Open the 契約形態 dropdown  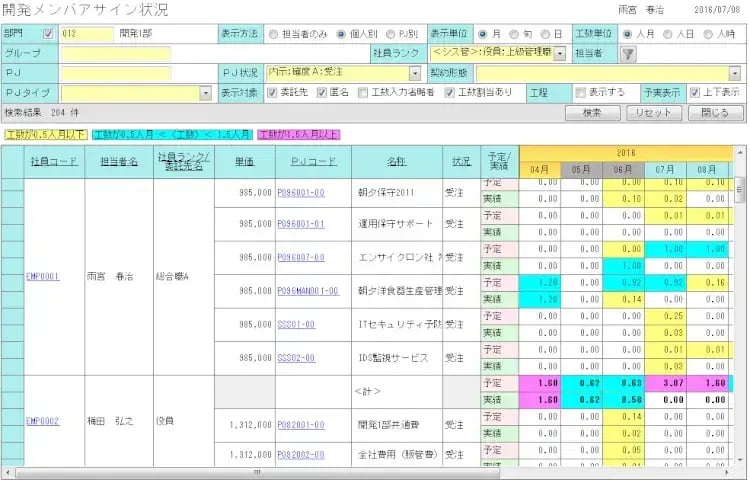[734, 73]
